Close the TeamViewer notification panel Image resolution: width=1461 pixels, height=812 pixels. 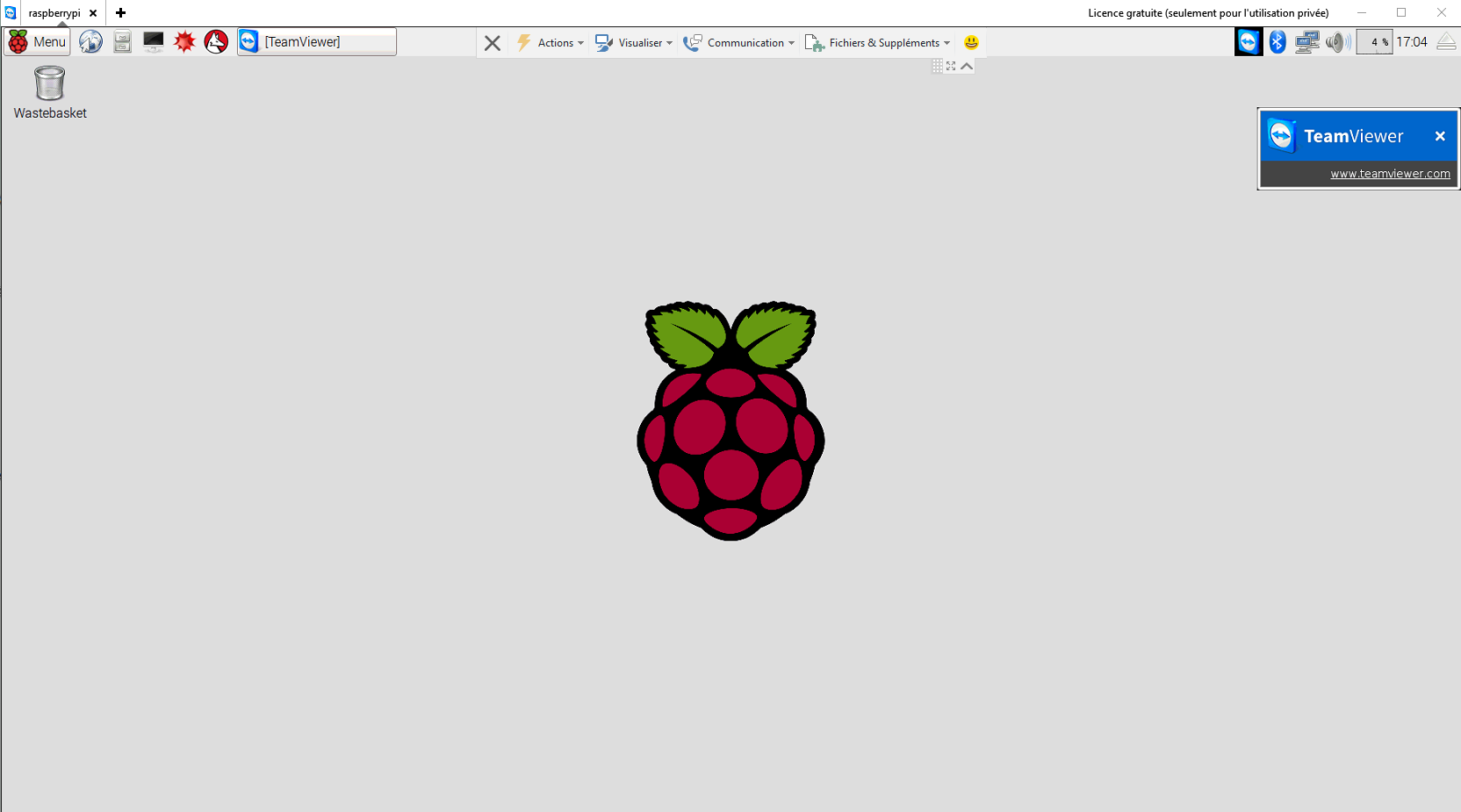(1440, 136)
